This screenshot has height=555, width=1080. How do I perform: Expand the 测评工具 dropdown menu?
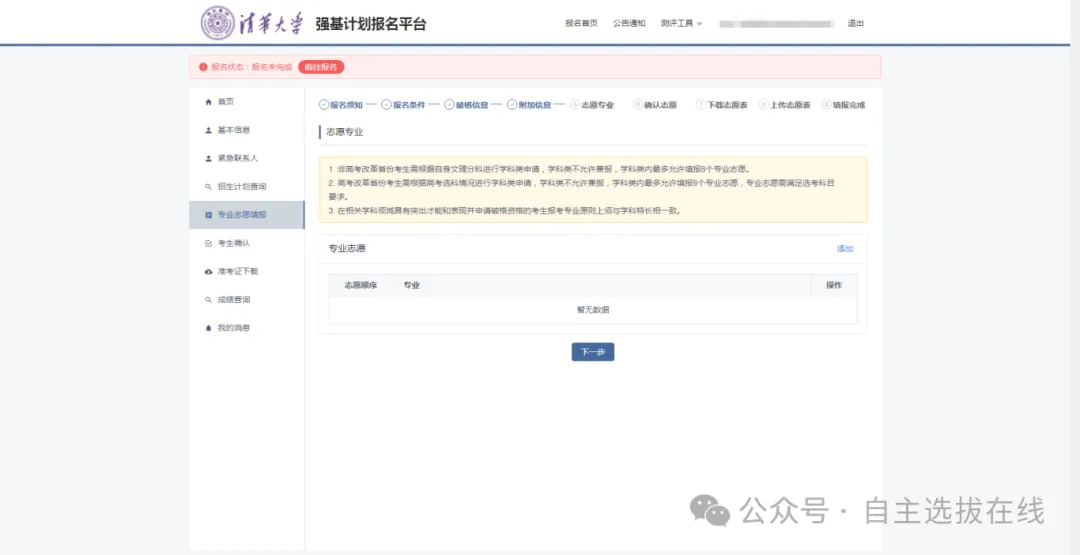(681, 23)
